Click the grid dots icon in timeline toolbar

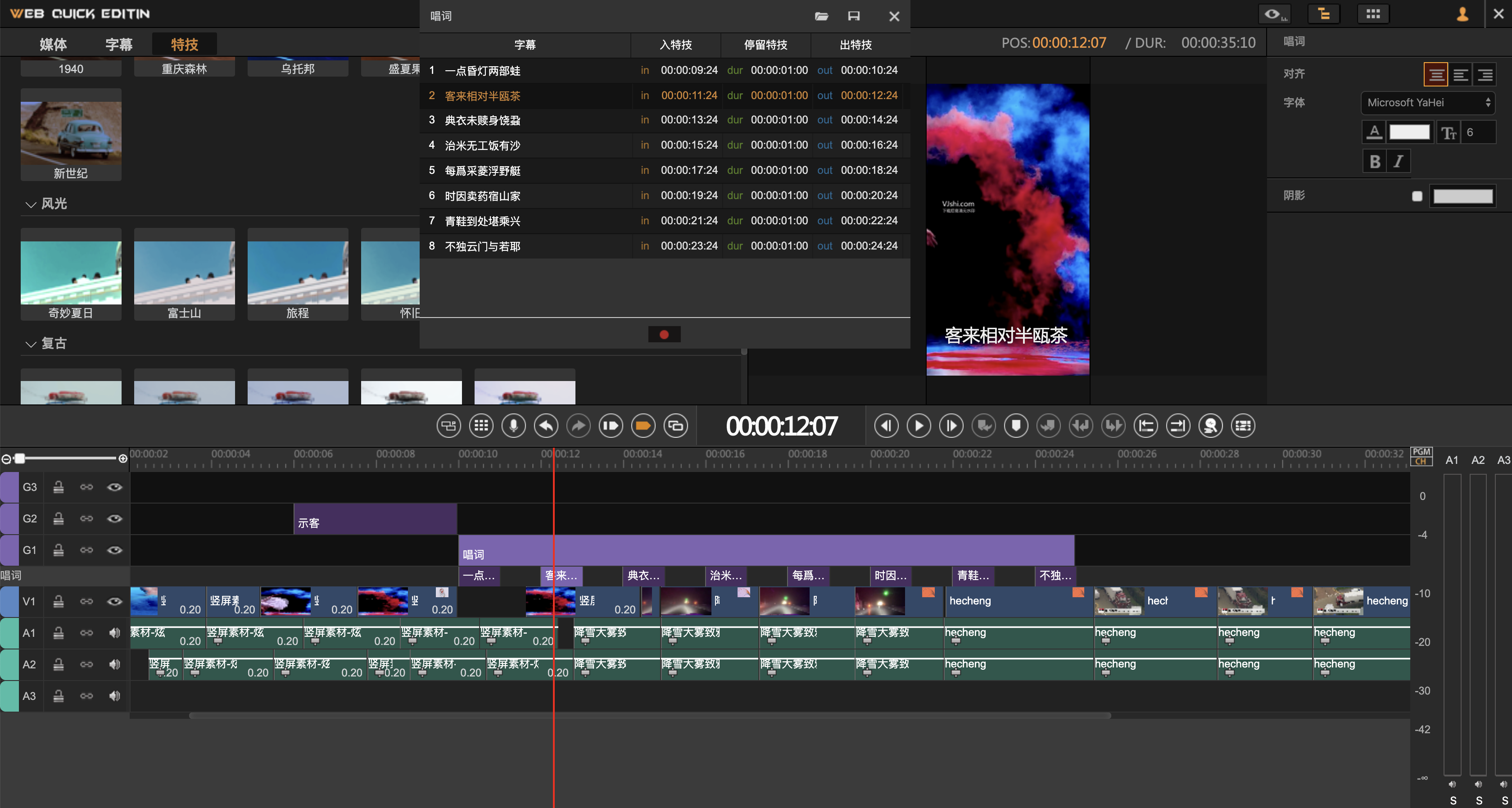click(x=481, y=426)
